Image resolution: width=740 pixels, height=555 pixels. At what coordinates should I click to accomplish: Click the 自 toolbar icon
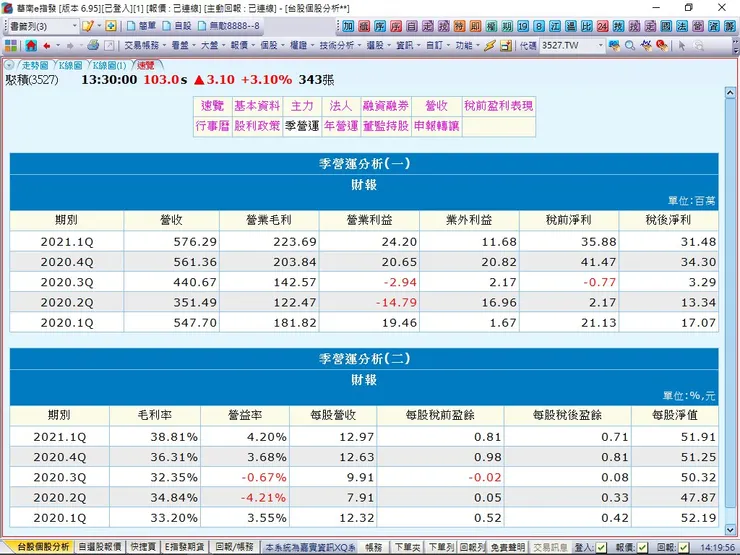coord(412,26)
